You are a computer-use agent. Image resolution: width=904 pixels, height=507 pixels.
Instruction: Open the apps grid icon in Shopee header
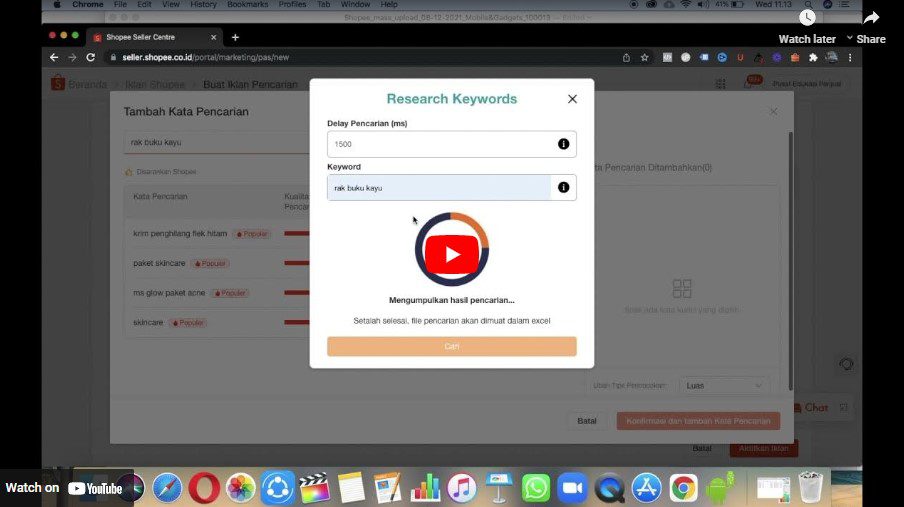pyautogui.click(x=721, y=84)
